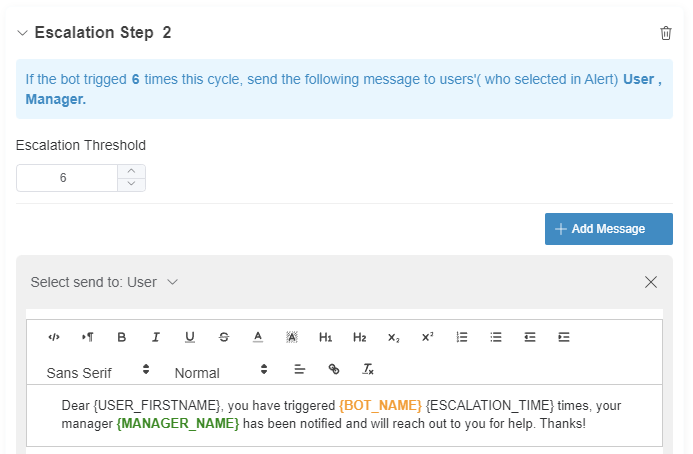Open the Sans Serif font dropdown

click(97, 371)
